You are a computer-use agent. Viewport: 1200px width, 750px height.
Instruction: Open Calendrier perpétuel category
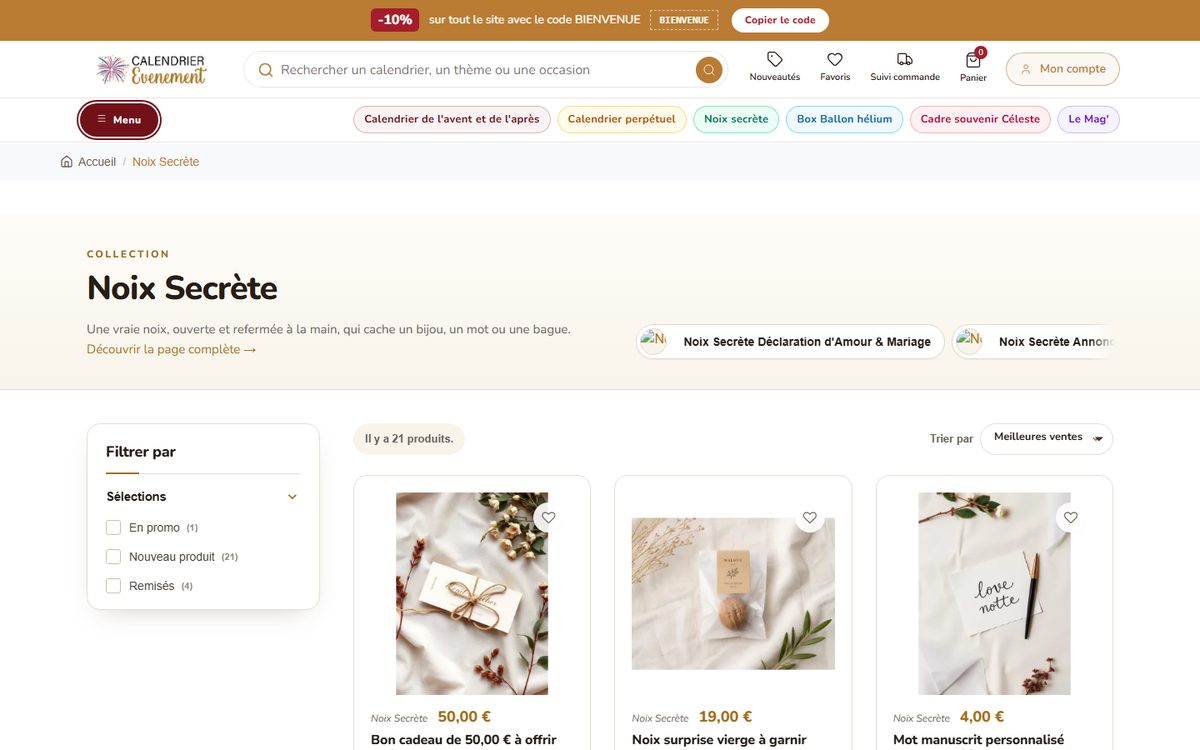(622, 119)
